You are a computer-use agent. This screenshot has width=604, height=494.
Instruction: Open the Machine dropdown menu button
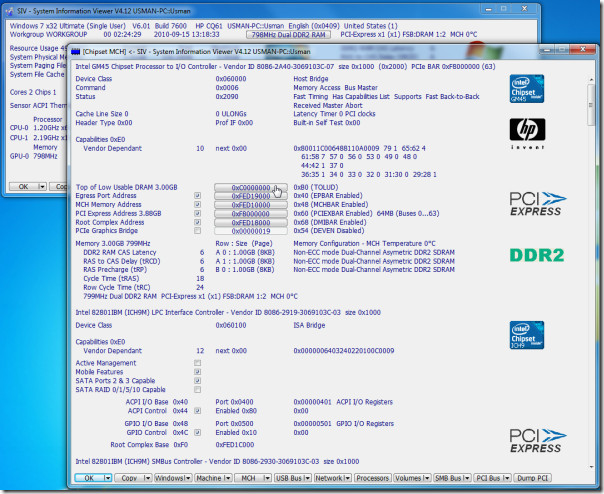(213, 478)
